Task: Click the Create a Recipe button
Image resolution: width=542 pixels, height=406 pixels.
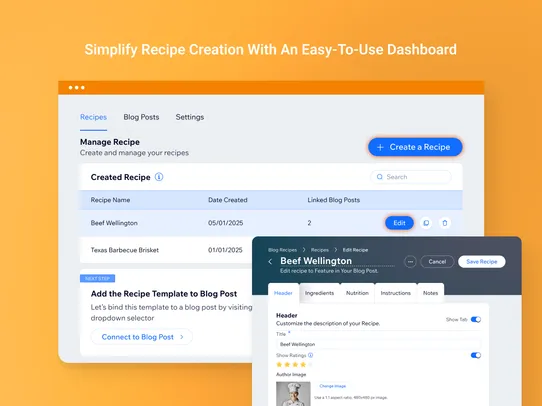Action: pyautogui.click(x=415, y=147)
